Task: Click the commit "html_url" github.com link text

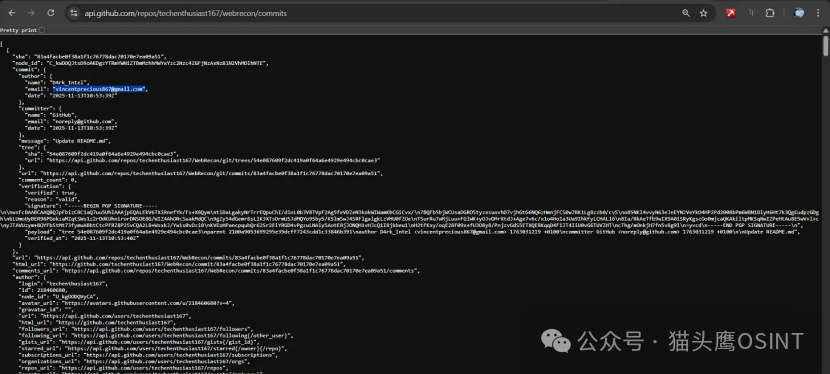Action: (x=197, y=264)
